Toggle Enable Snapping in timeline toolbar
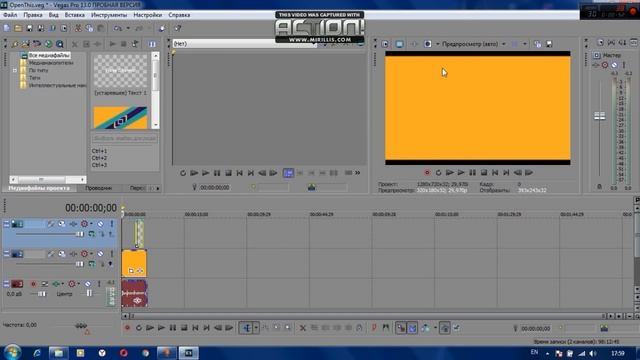Screen dimensions: 640x360 click(x=401, y=328)
